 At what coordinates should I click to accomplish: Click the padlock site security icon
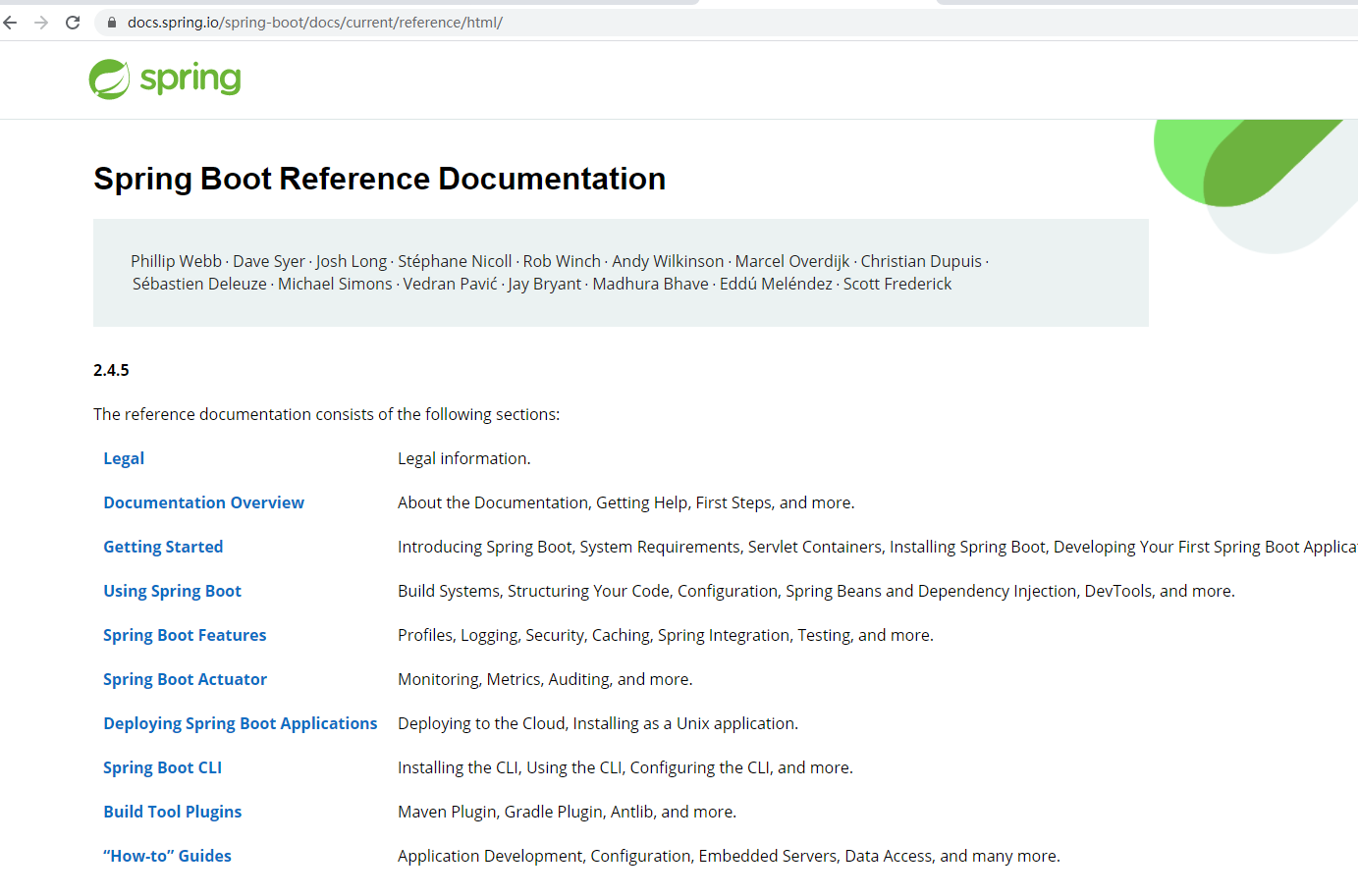point(112,23)
